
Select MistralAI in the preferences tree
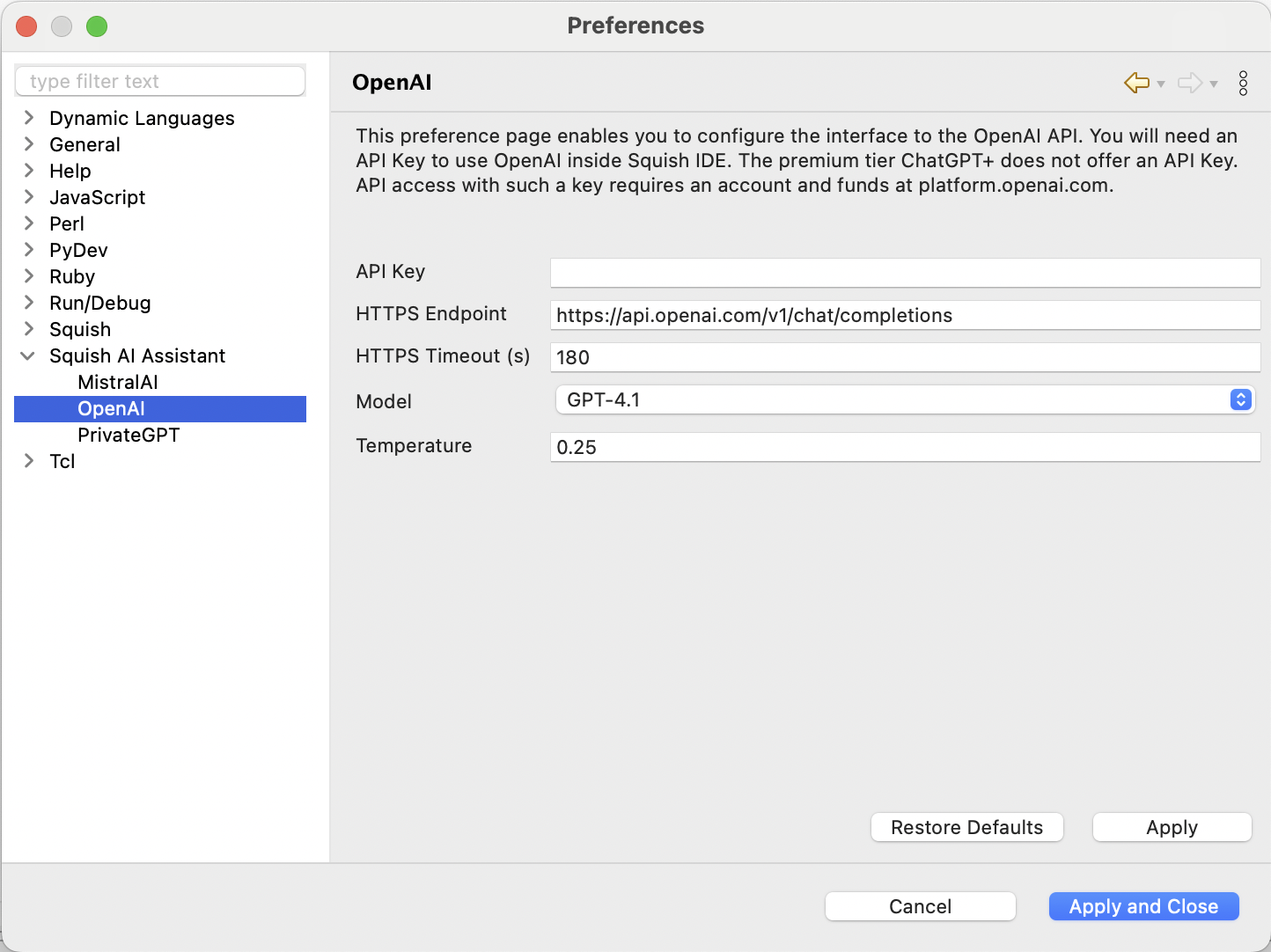click(x=118, y=382)
